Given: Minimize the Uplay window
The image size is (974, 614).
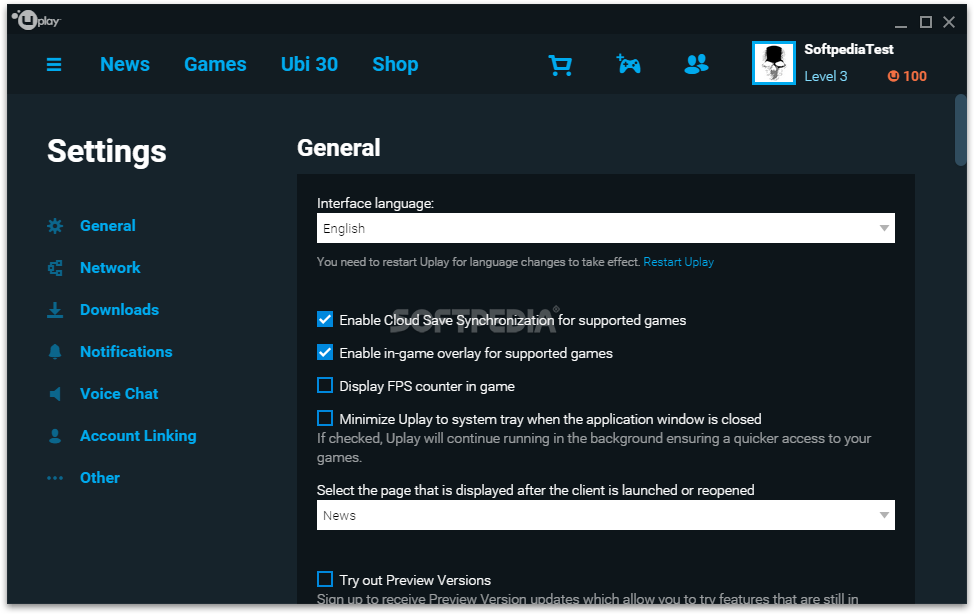Looking at the screenshot, I should tap(901, 25).
